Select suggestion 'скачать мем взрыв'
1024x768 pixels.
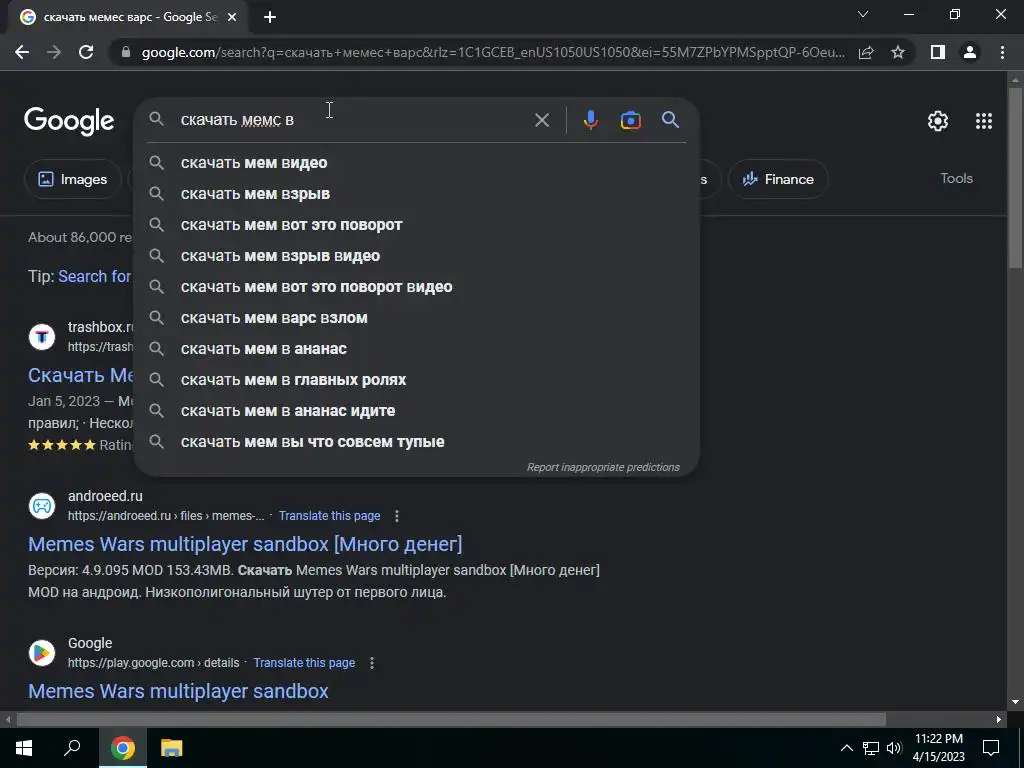click(417, 194)
